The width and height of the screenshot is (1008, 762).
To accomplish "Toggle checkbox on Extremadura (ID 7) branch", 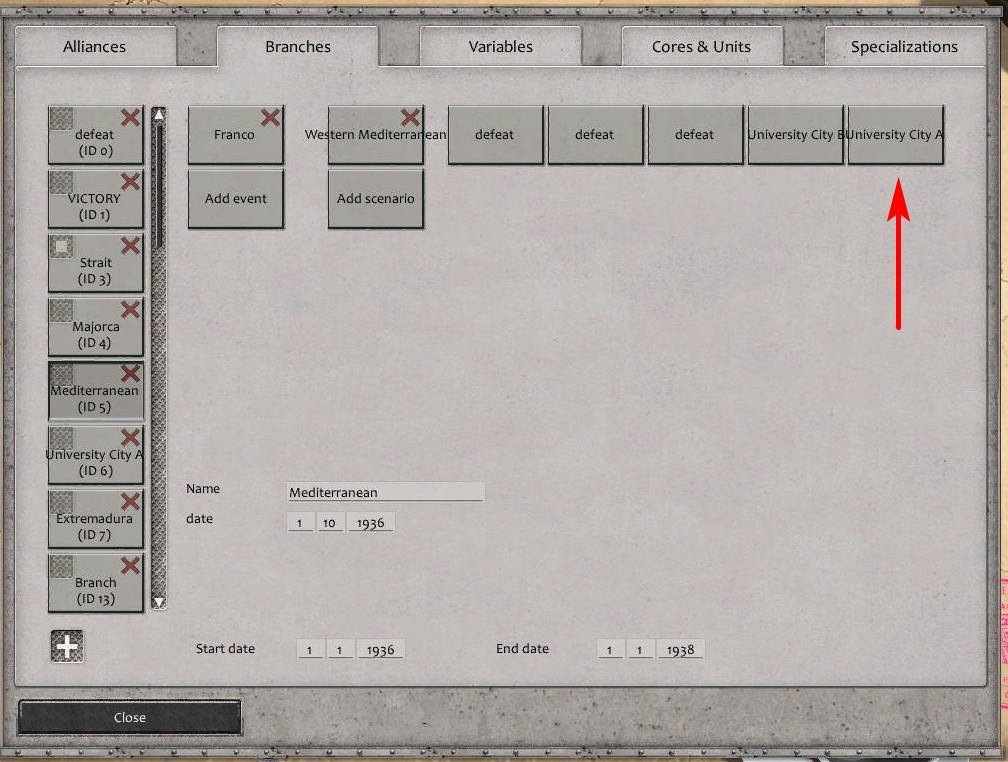I will pyautogui.click(x=62, y=502).
